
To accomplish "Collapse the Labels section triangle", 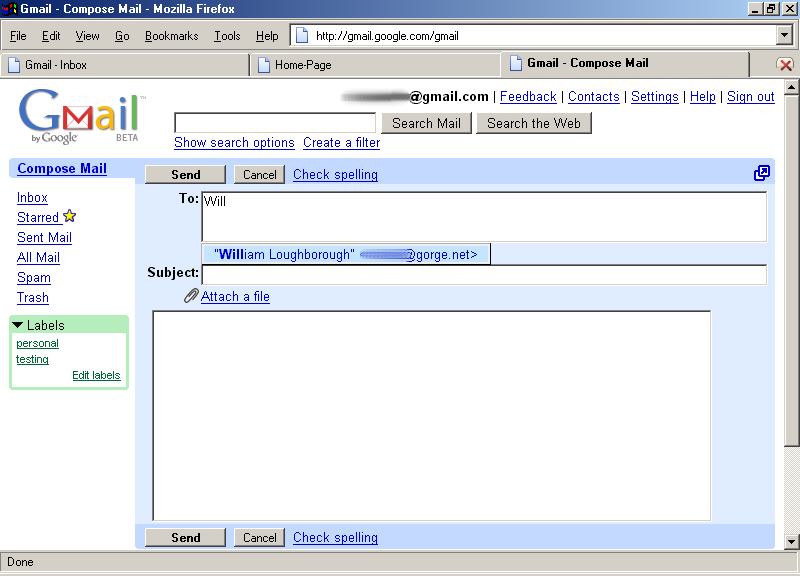I will (x=18, y=325).
